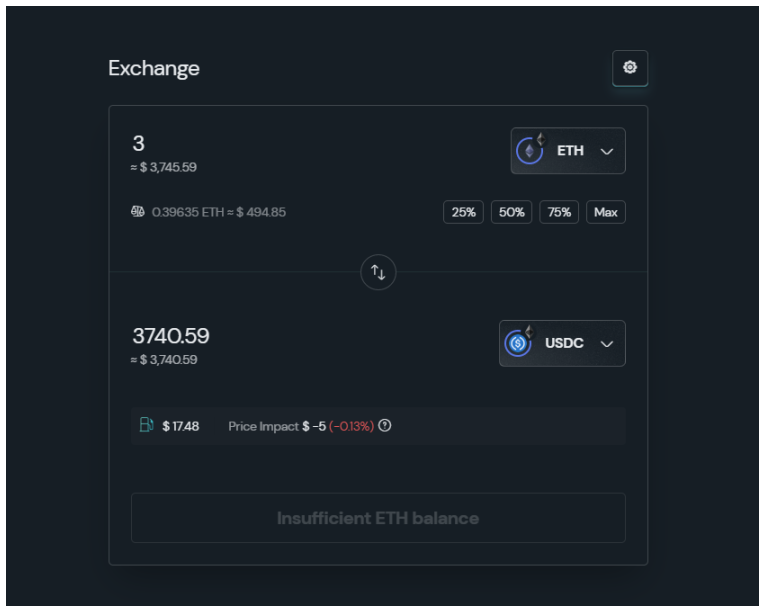This screenshot has width=764, height=611.
Task: Click the sell amount field showing 3
Action: (138, 143)
